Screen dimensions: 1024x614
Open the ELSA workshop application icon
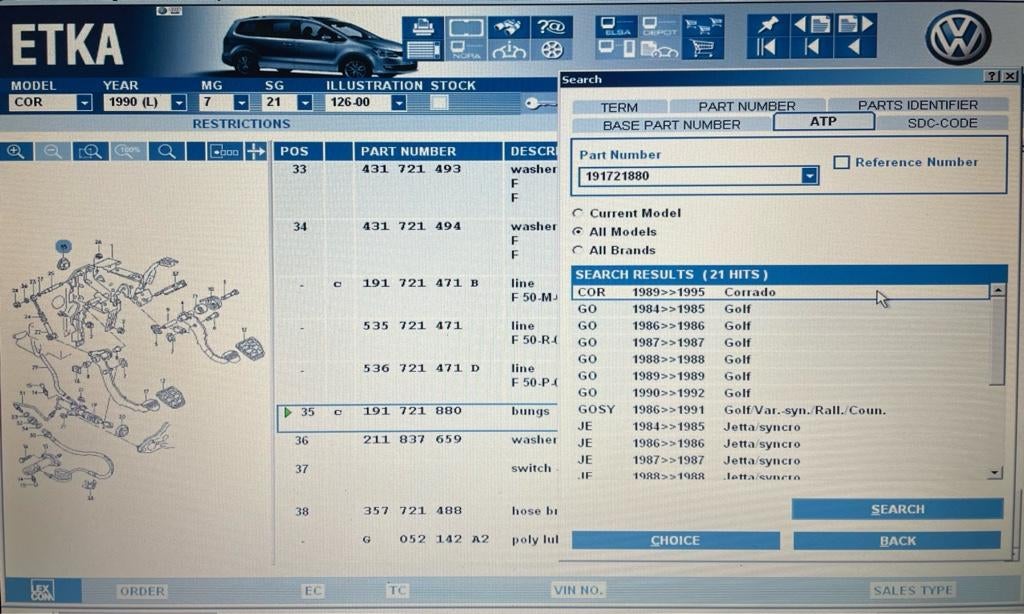615,25
